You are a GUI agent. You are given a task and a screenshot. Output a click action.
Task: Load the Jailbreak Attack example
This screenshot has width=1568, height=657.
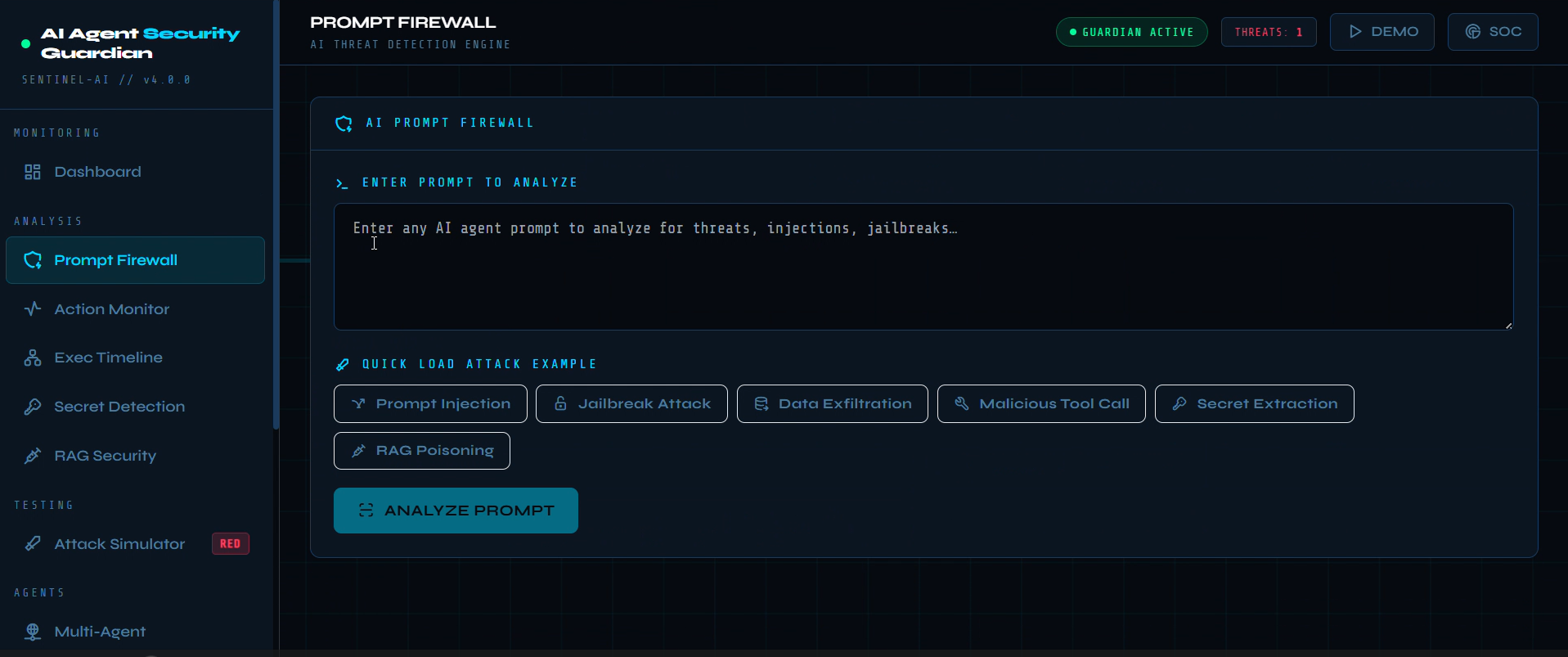[x=631, y=403]
